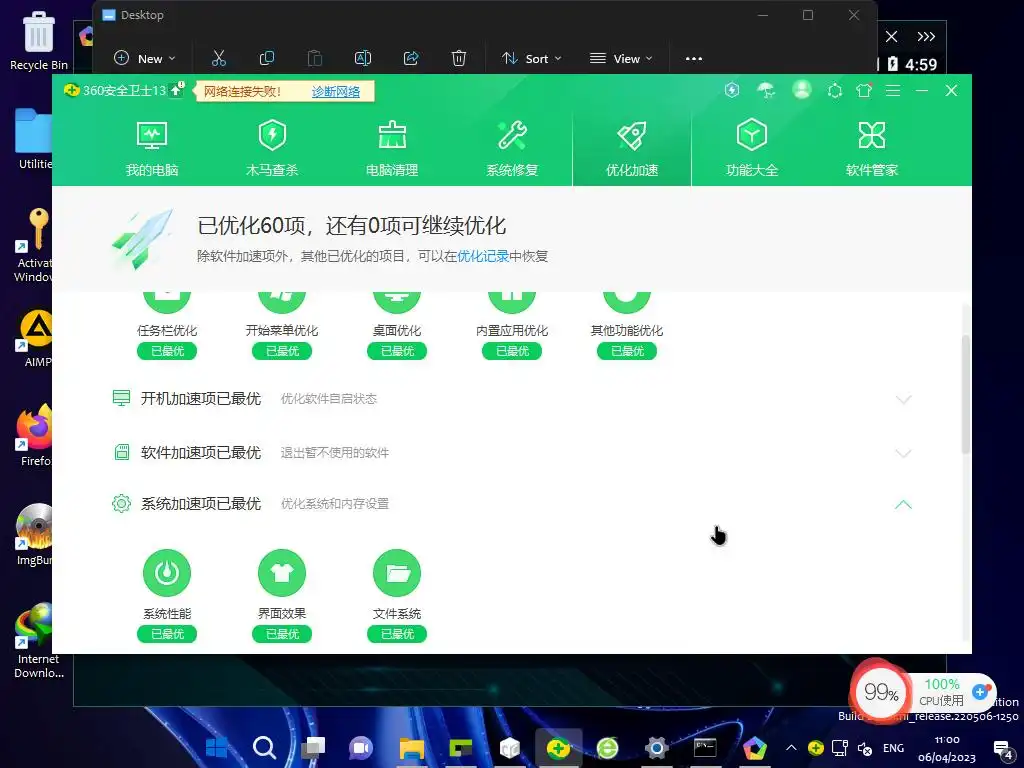
Task: Click 已最优 under 桌面优化
Action: (397, 351)
